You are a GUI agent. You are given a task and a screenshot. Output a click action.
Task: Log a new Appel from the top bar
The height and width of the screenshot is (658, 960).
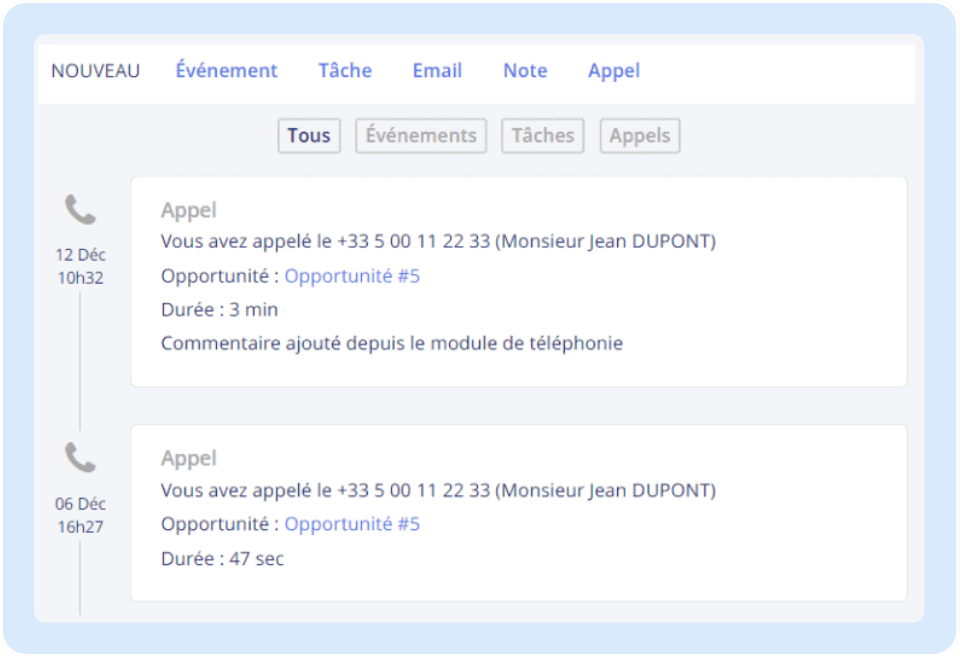coord(613,71)
